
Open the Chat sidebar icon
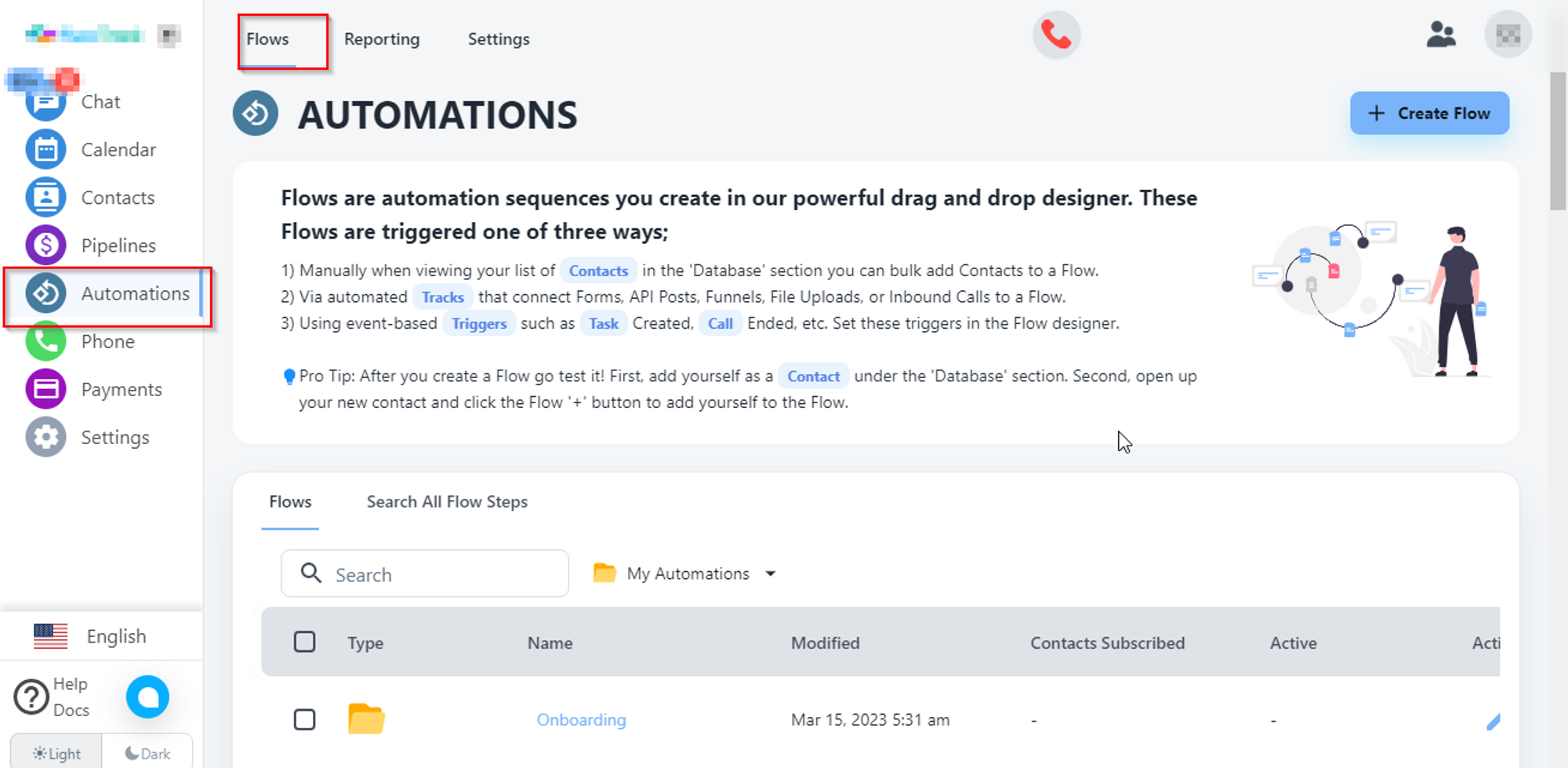pos(45,103)
